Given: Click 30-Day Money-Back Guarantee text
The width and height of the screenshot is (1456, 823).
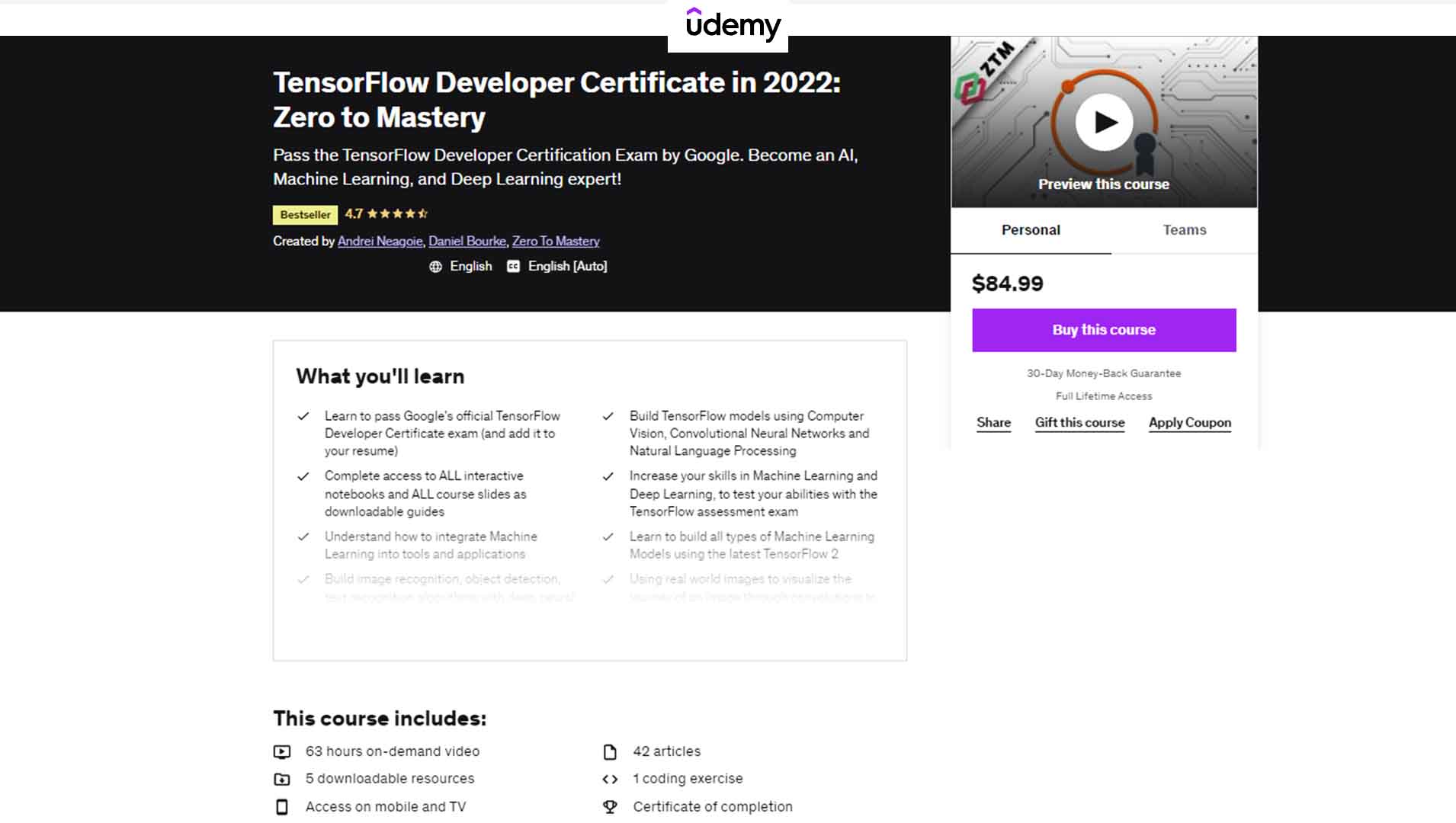Looking at the screenshot, I should click(x=1104, y=373).
